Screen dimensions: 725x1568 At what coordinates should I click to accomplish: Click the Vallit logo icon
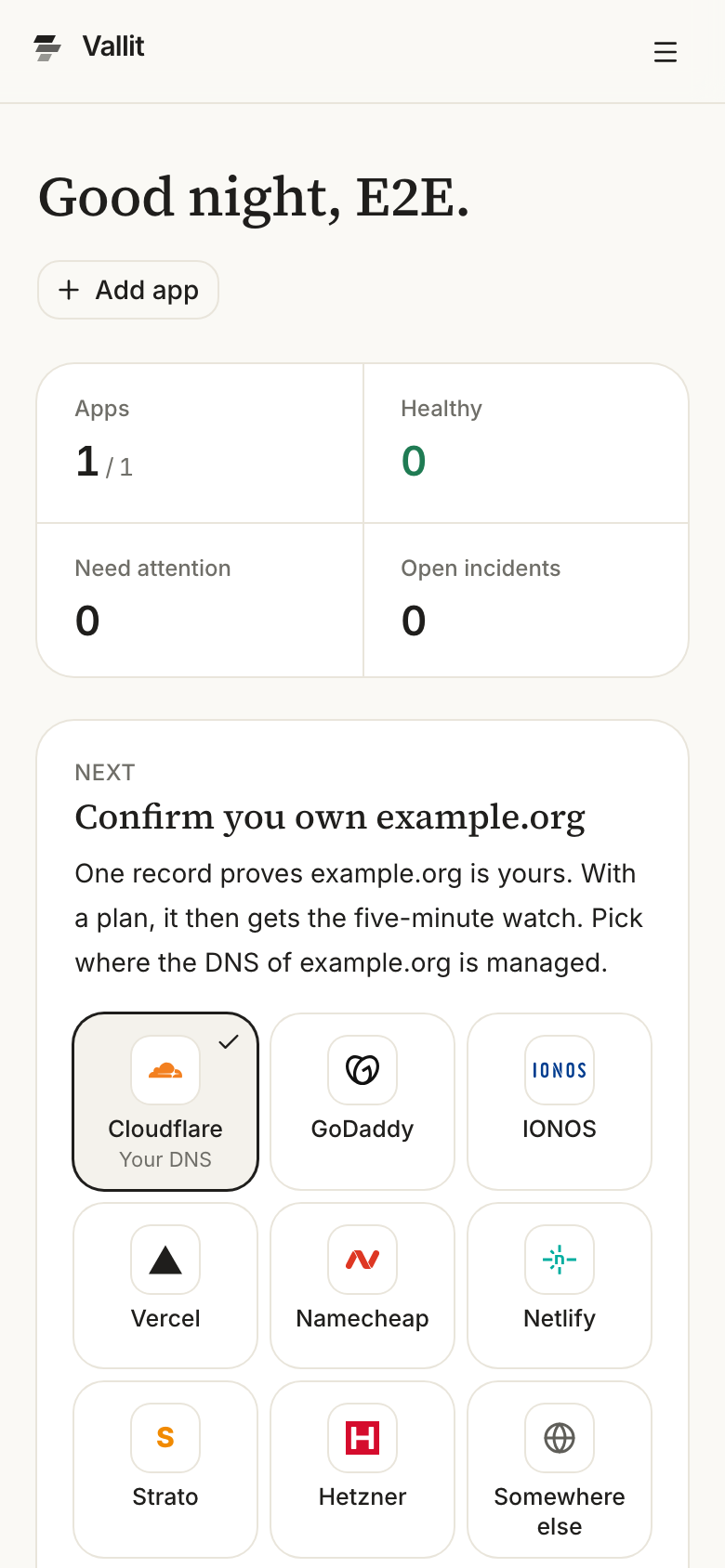pyautogui.click(x=47, y=47)
